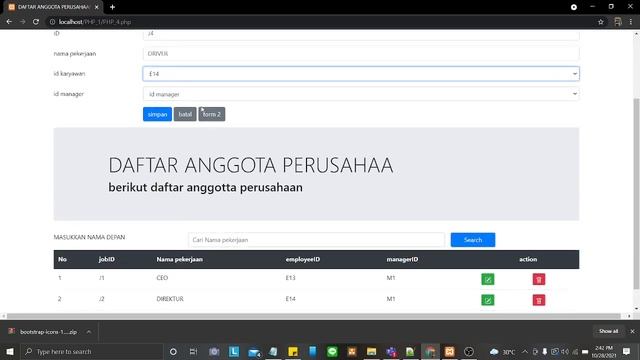Click the batal button

185,114
